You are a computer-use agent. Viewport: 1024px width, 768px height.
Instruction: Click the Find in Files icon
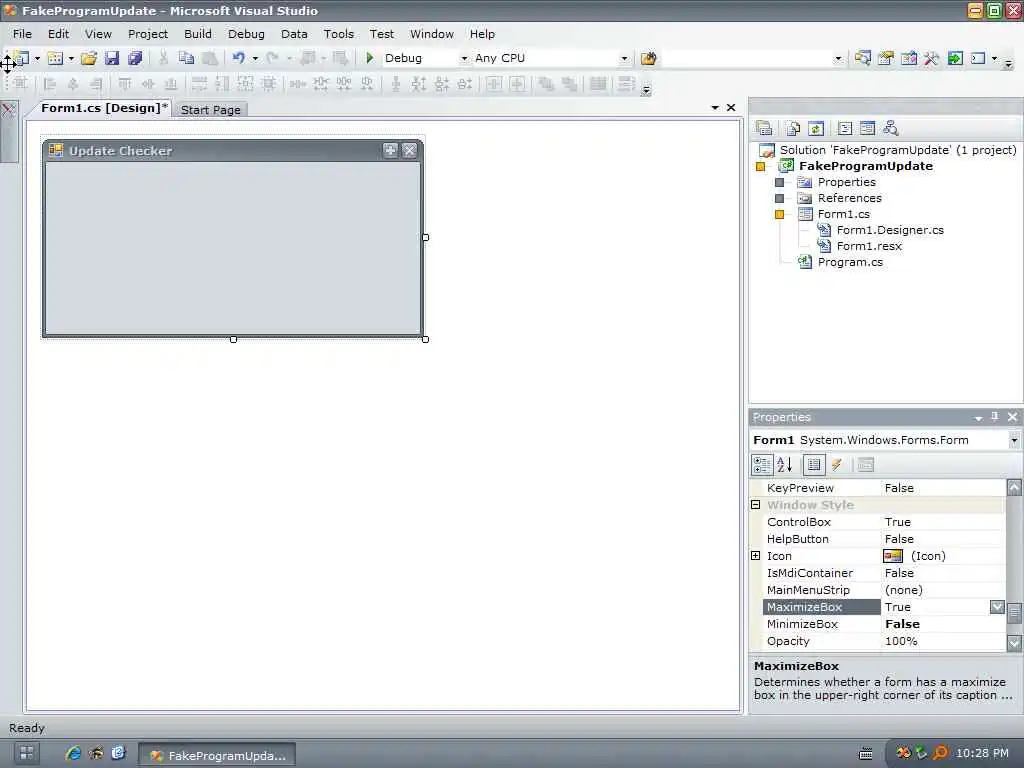click(x=648, y=58)
